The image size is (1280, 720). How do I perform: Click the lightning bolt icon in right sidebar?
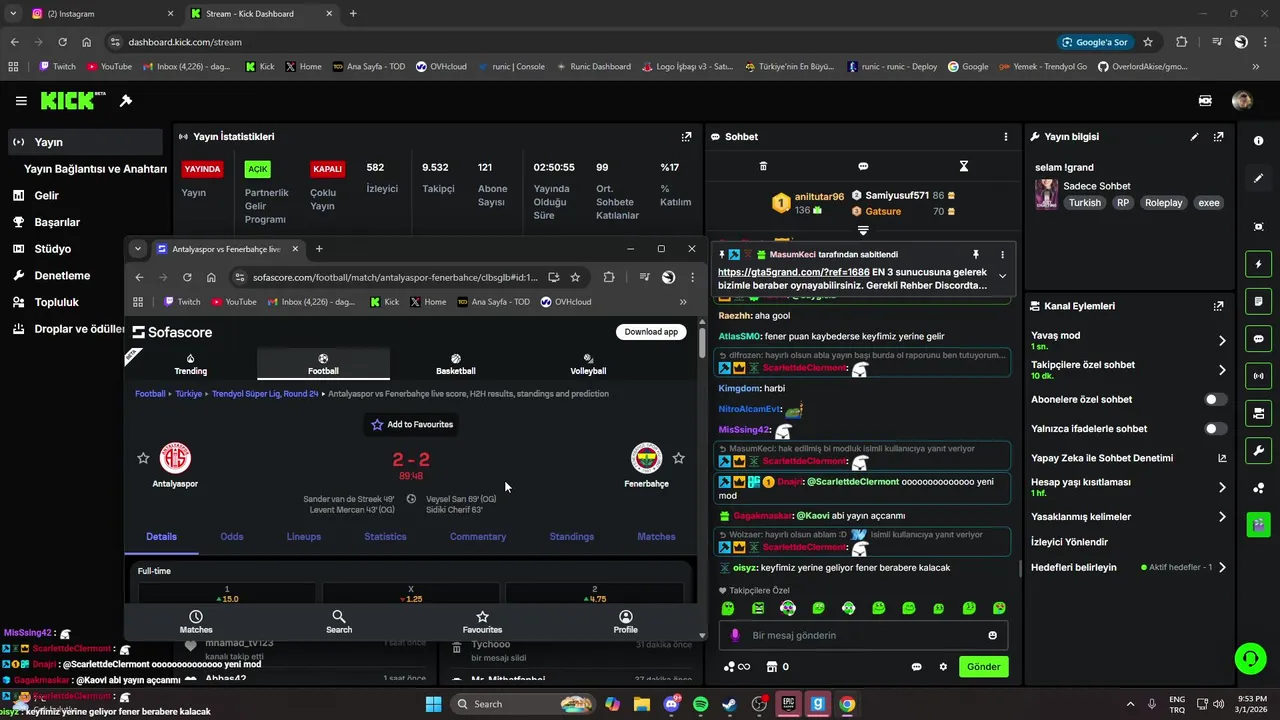[x=1259, y=264]
